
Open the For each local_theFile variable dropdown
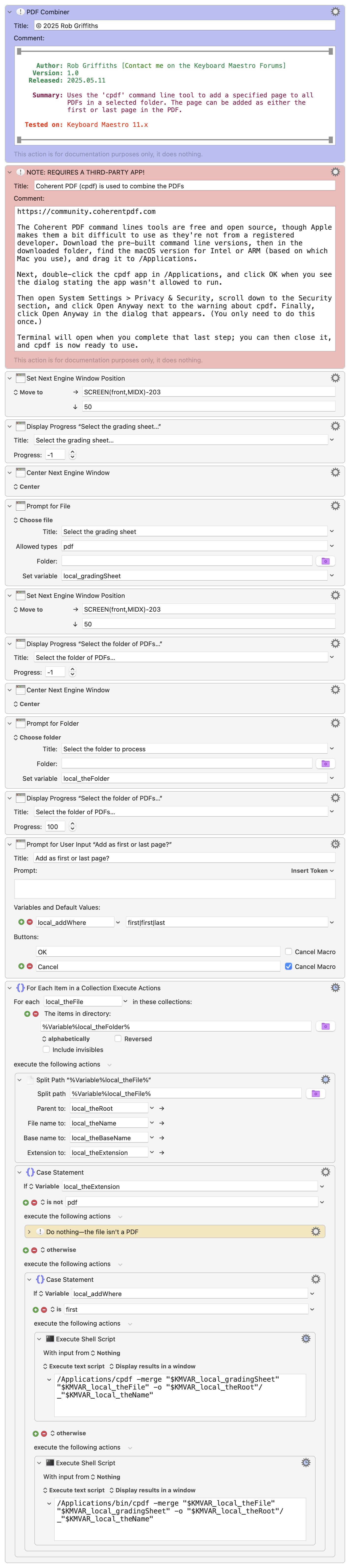(125, 1001)
